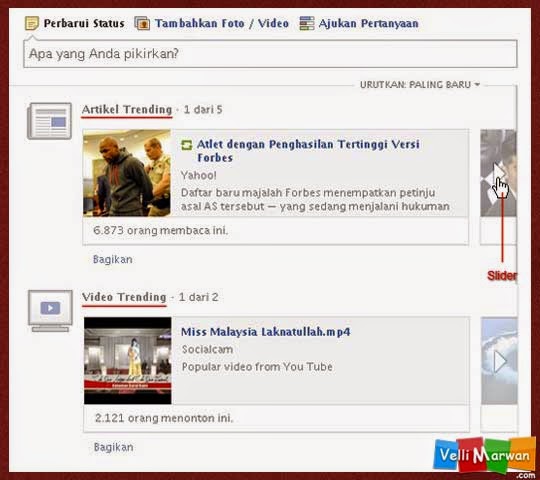The image size is (540, 480).
Task: Open the Artikel Trending heading link
Action: [127, 109]
